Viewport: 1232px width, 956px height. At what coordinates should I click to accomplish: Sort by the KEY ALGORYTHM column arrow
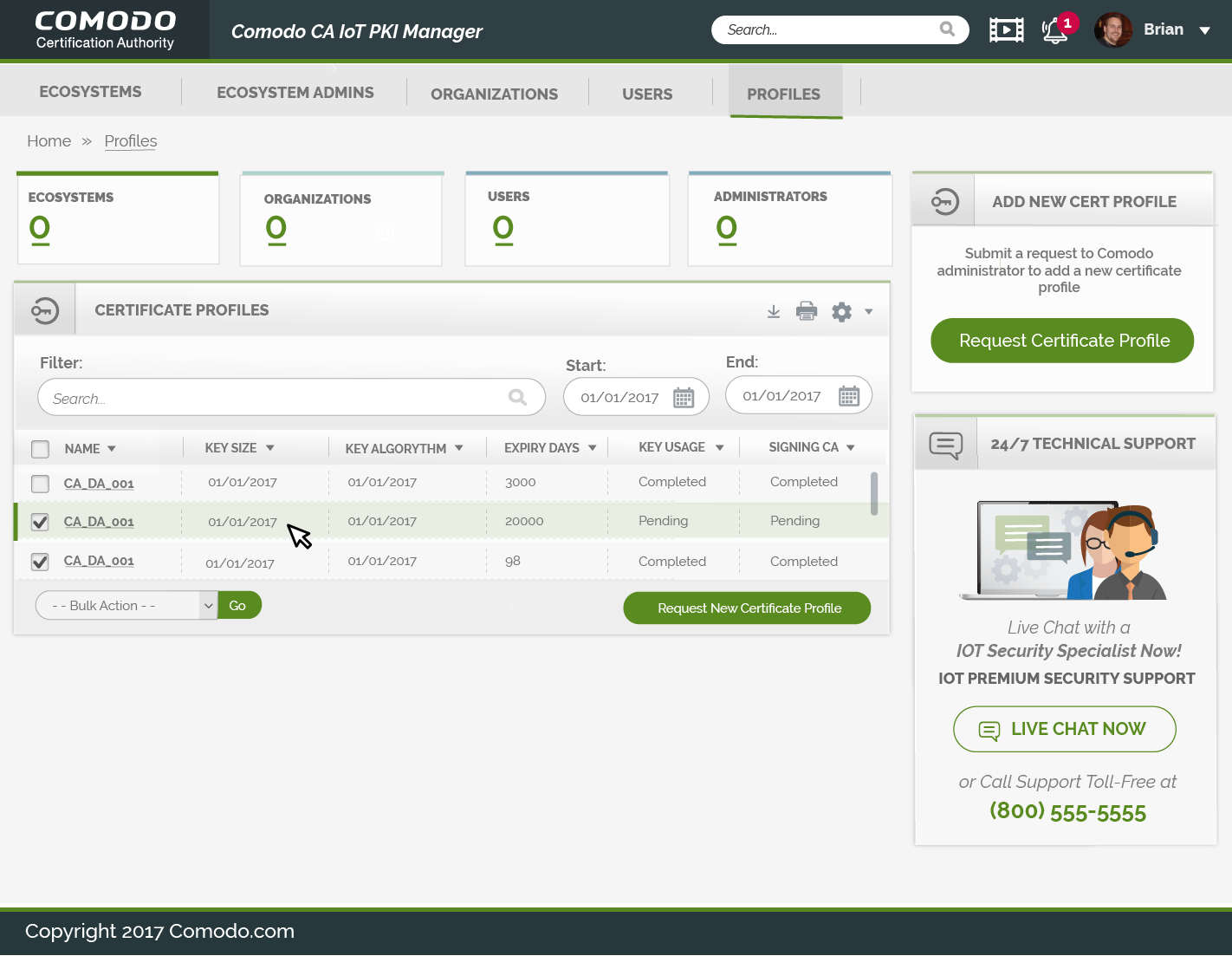[459, 448]
